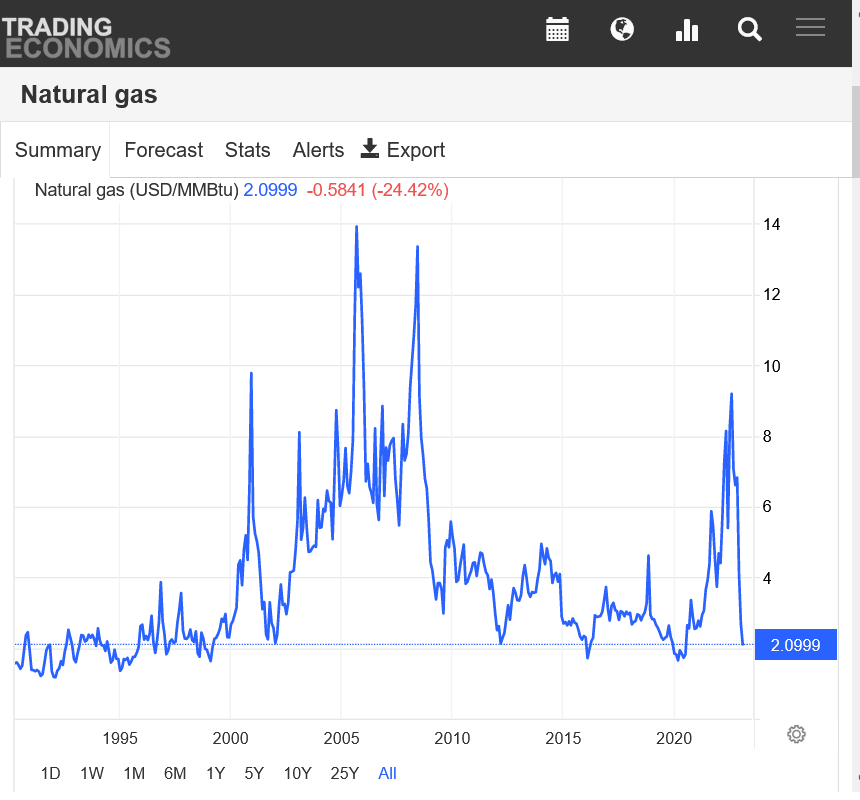Click the search magnifier icon
The width and height of the screenshot is (860, 800).
[x=750, y=30]
